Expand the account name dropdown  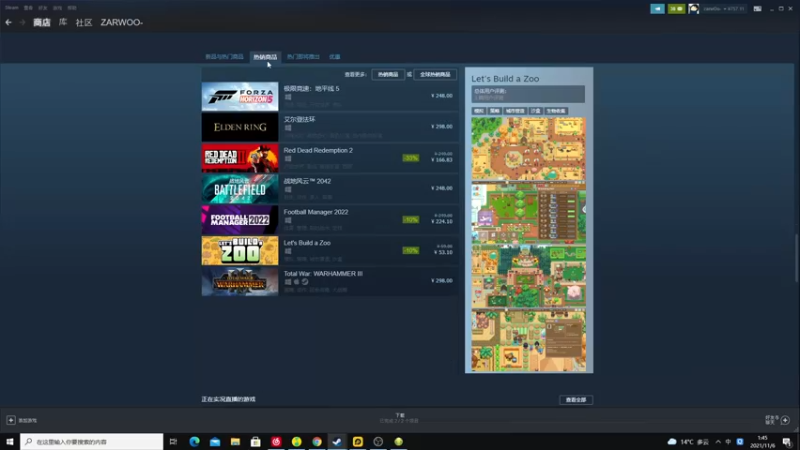point(723,9)
